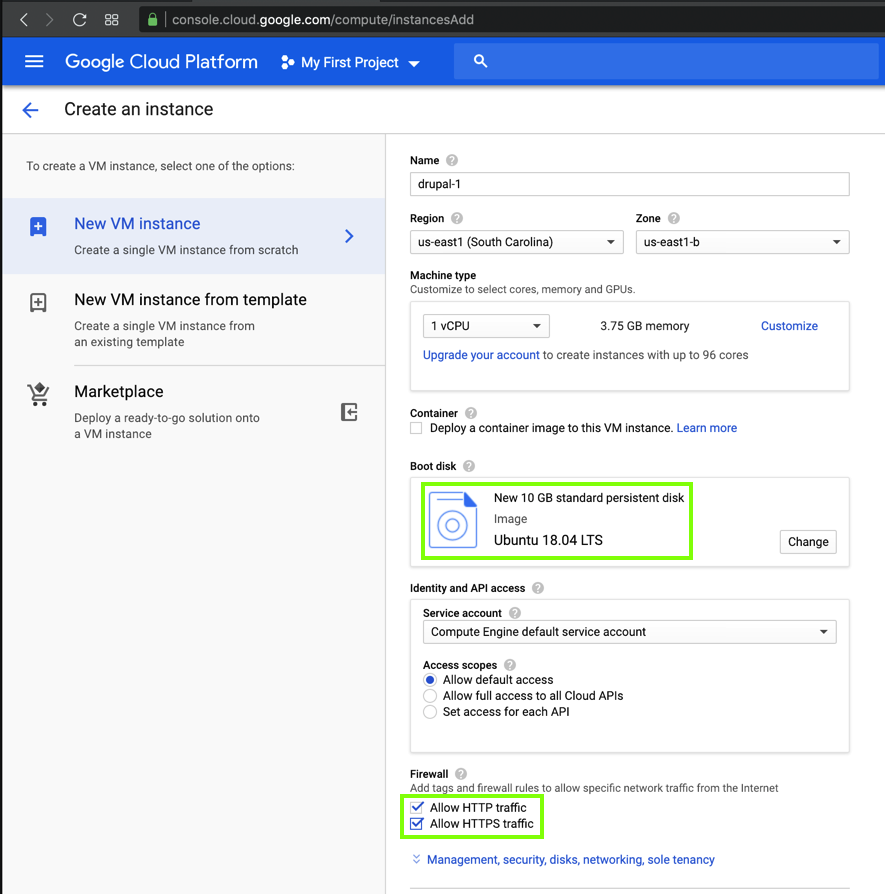This screenshot has width=885, height=894.
Task: Click the back arrow beside Create an instance
Action: (31, 110)
